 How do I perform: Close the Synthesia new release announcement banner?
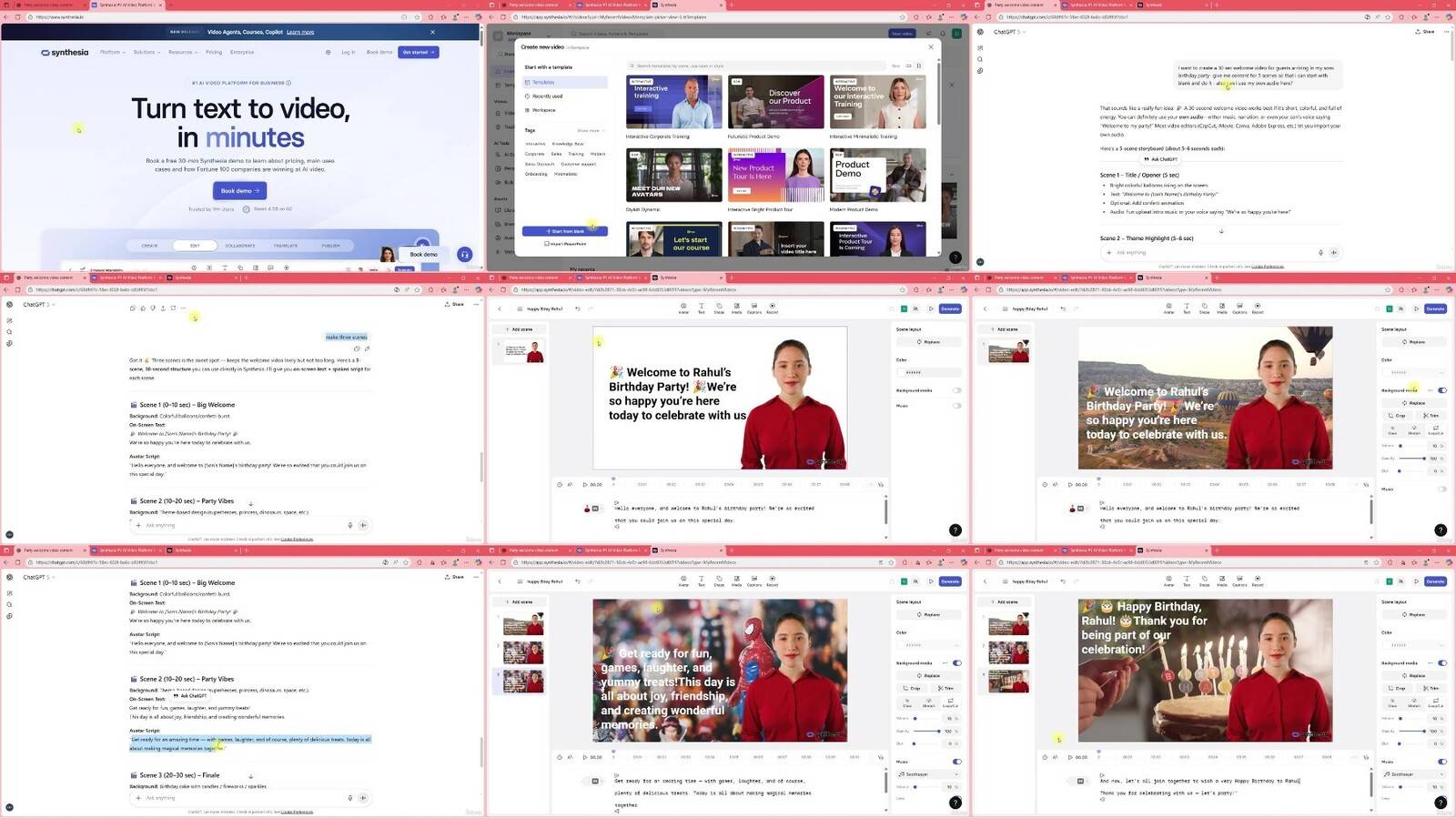pos(432,32)
